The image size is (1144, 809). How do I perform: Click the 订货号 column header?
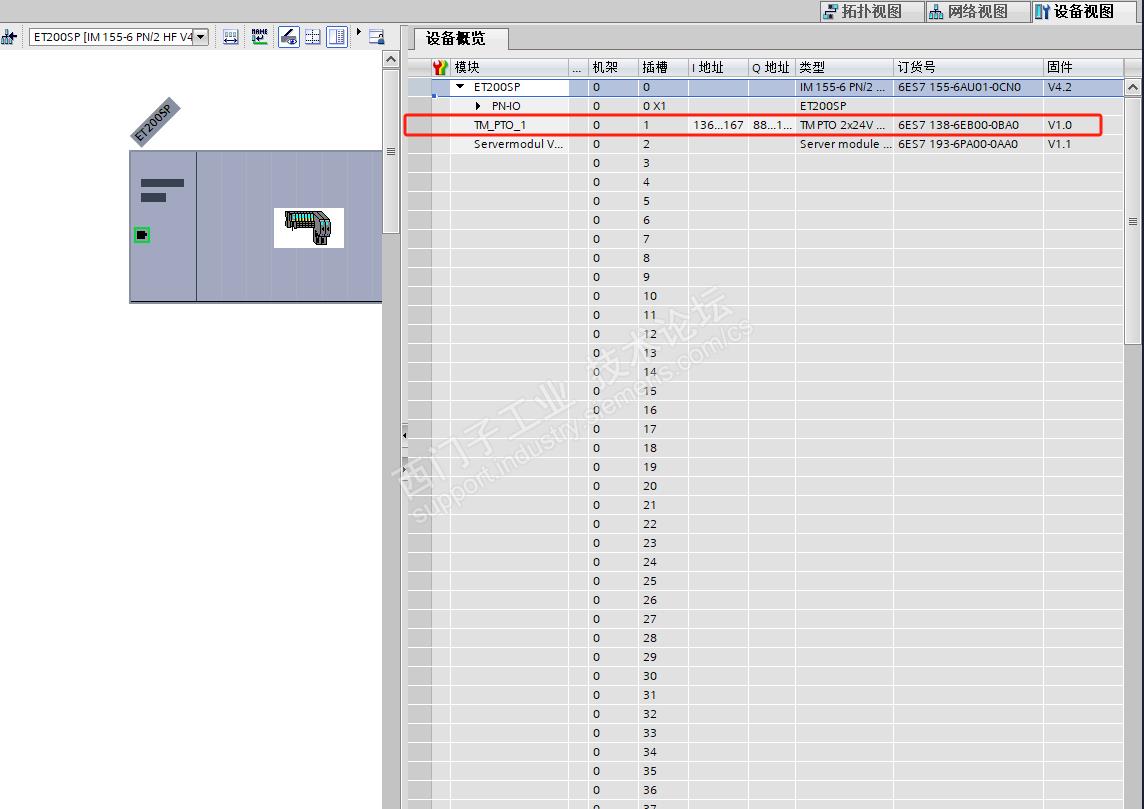[x=968, y=67]
